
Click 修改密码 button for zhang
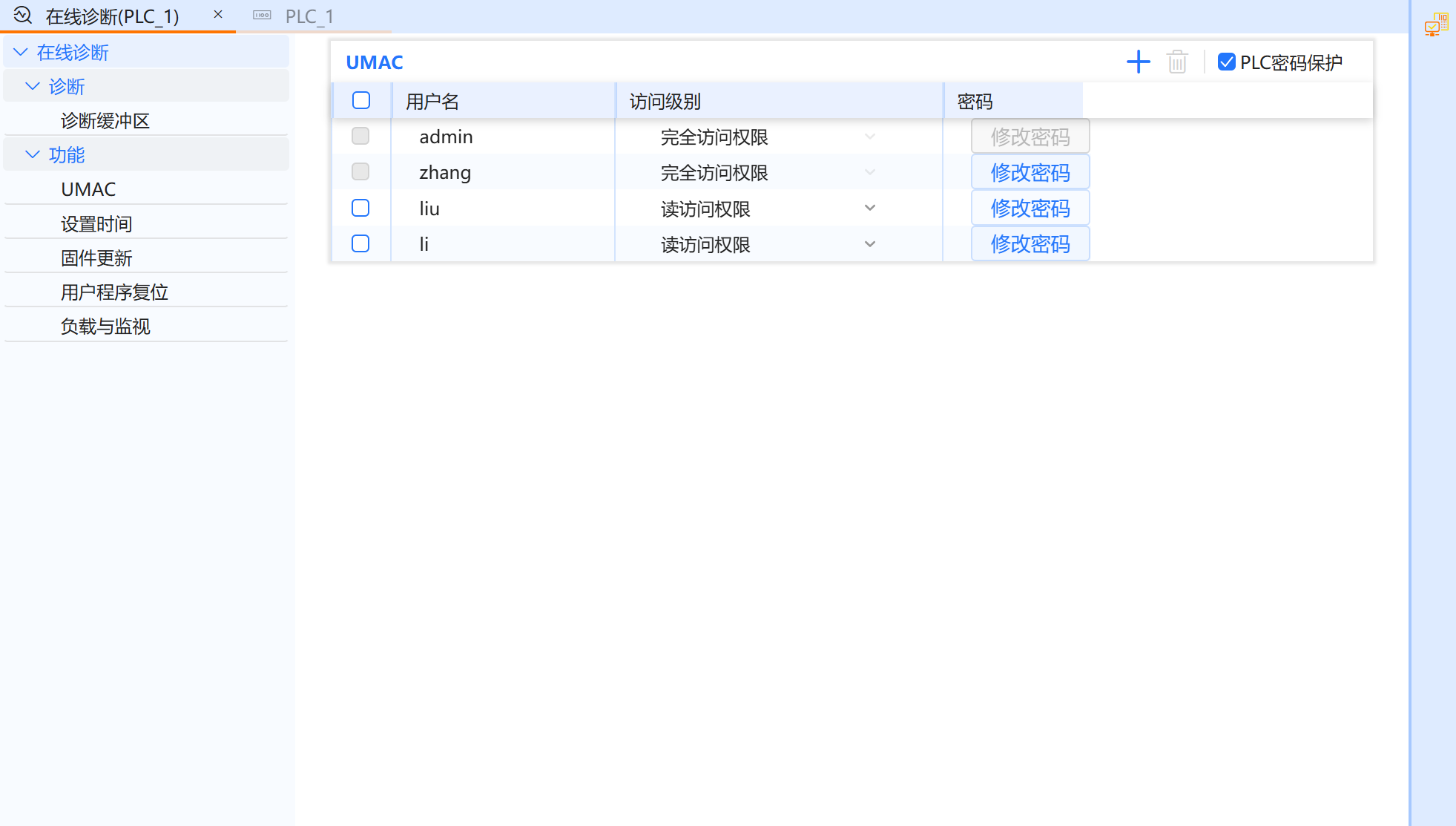pos(1030,173)
